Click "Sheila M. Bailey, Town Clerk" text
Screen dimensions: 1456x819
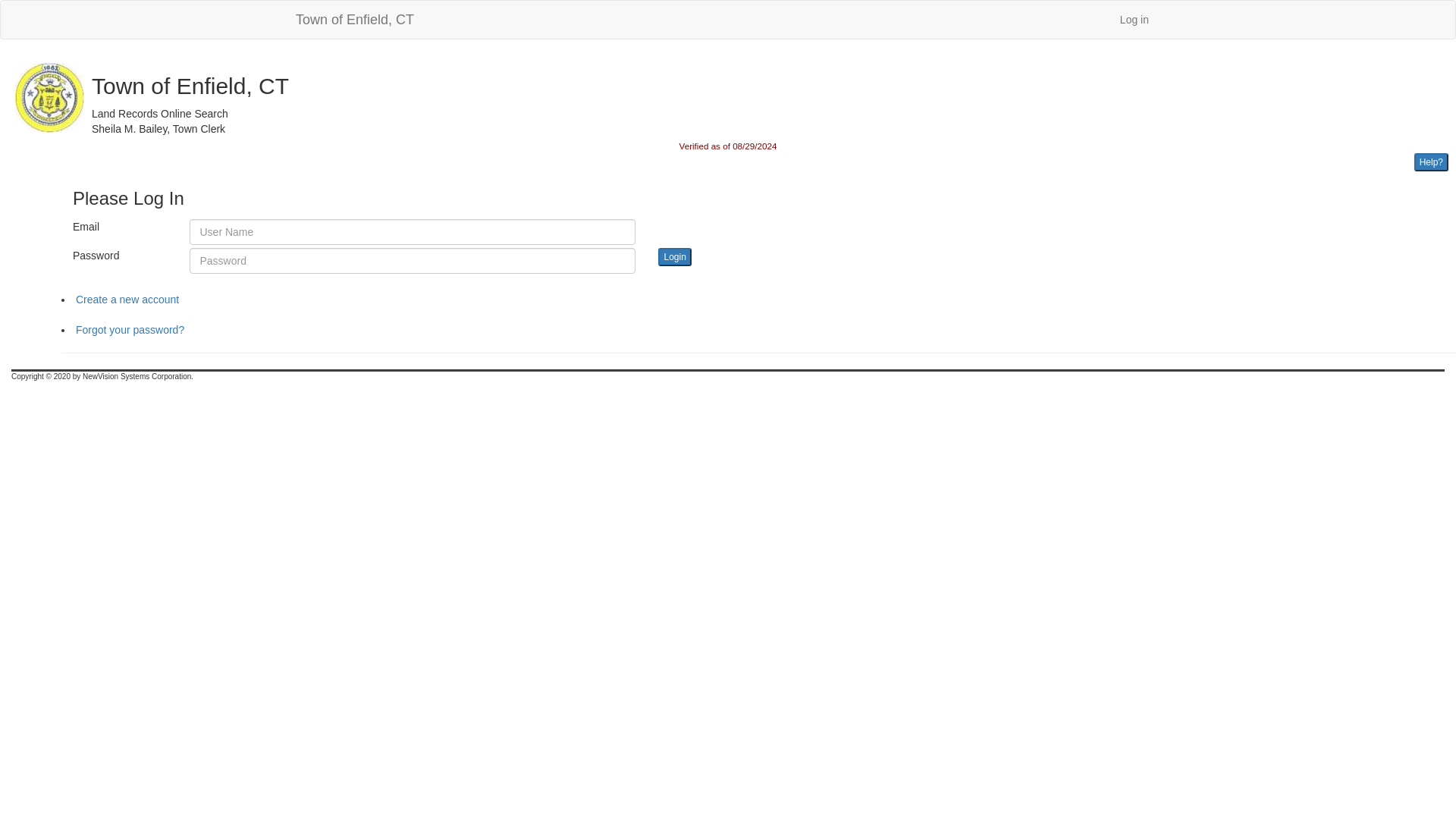[x=158, y=129]
